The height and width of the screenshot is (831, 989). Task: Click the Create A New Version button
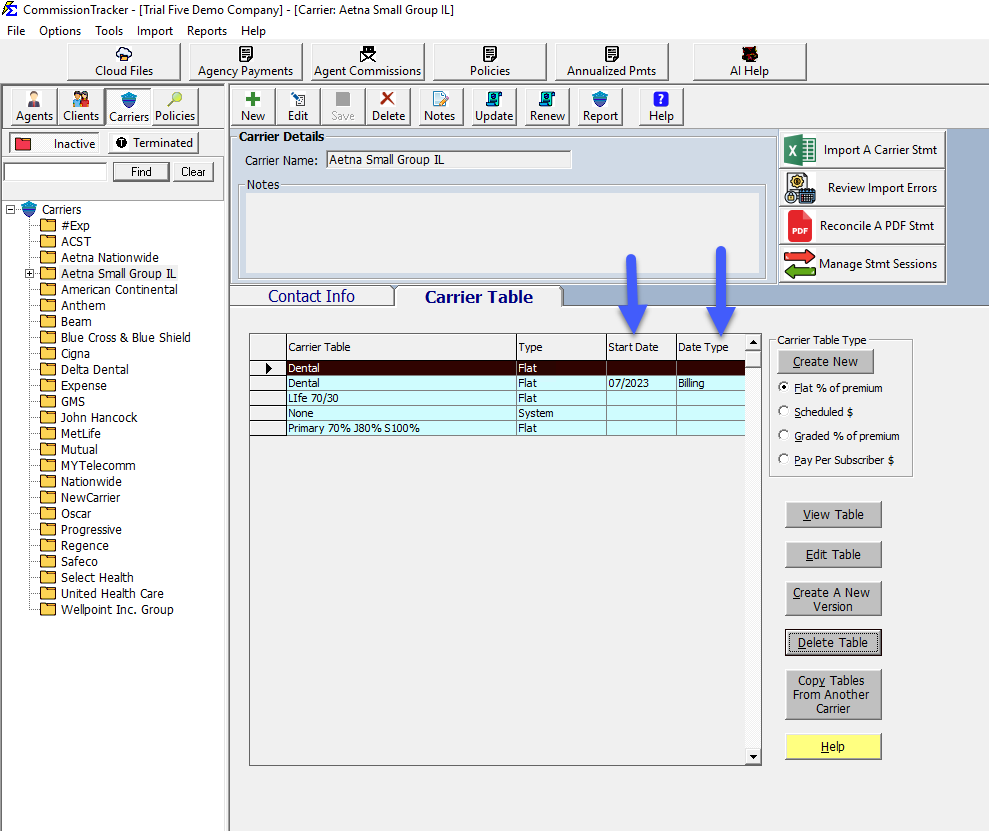pyautogui.click(x=833, y=599)
